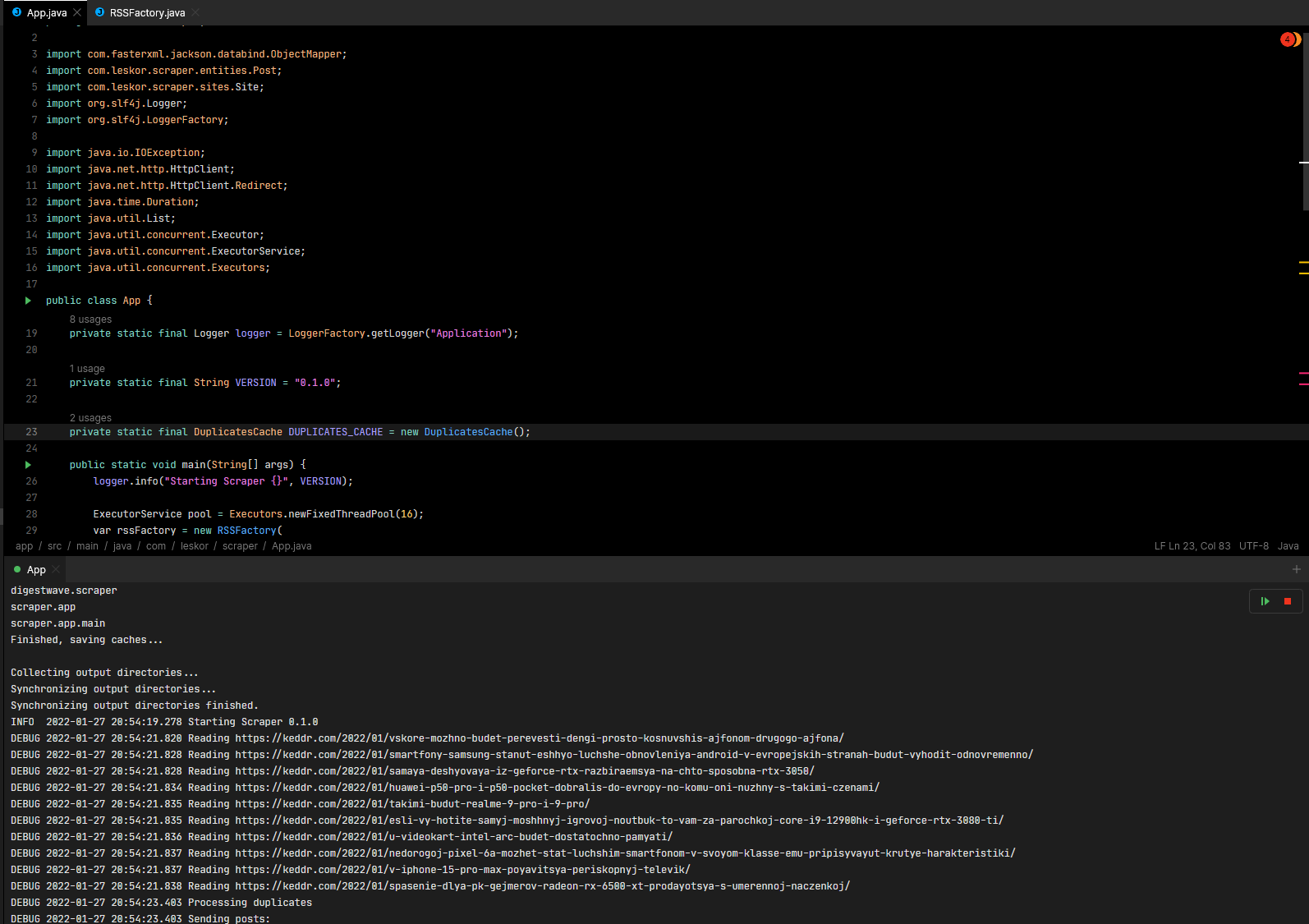Run class App from gutter arrow
This screenshot has width=1309, height=924.
(28, 301)
